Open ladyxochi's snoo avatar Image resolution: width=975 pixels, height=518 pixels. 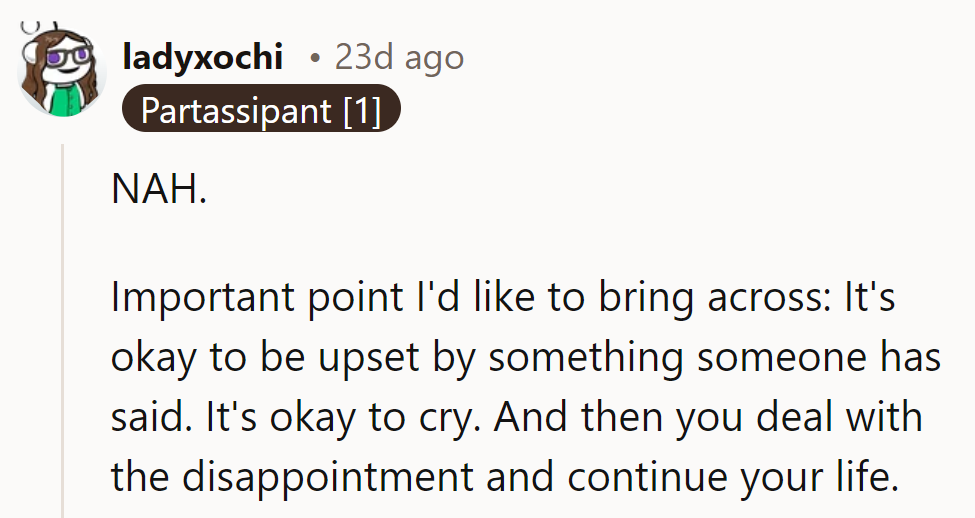point(62,72)
